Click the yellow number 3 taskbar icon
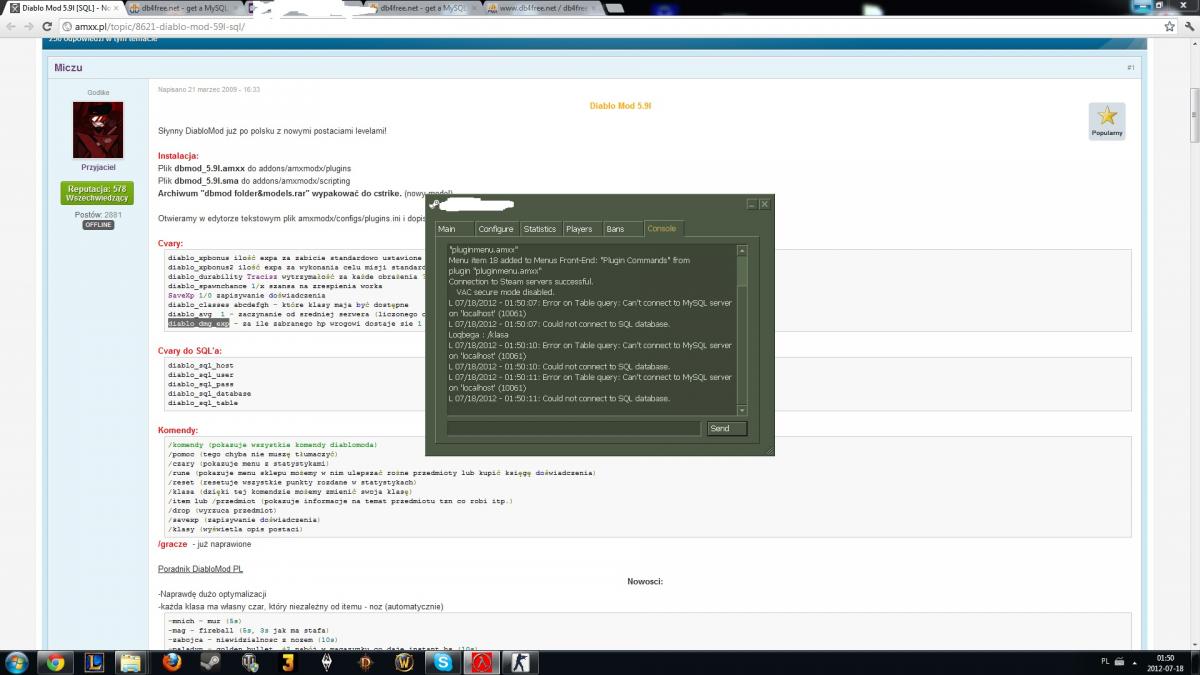1200x675 pixels. [288, 662]
